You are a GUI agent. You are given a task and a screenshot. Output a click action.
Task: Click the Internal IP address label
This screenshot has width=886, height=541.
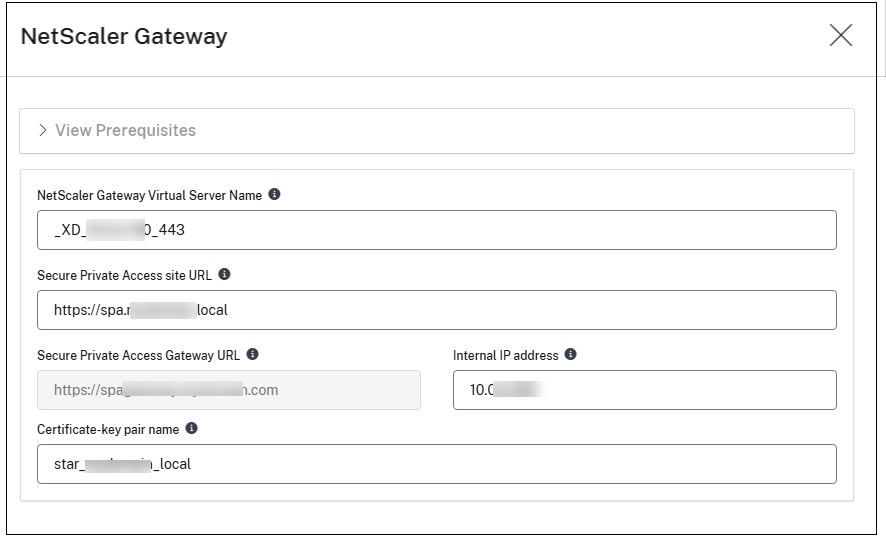[x=505, y=355]
